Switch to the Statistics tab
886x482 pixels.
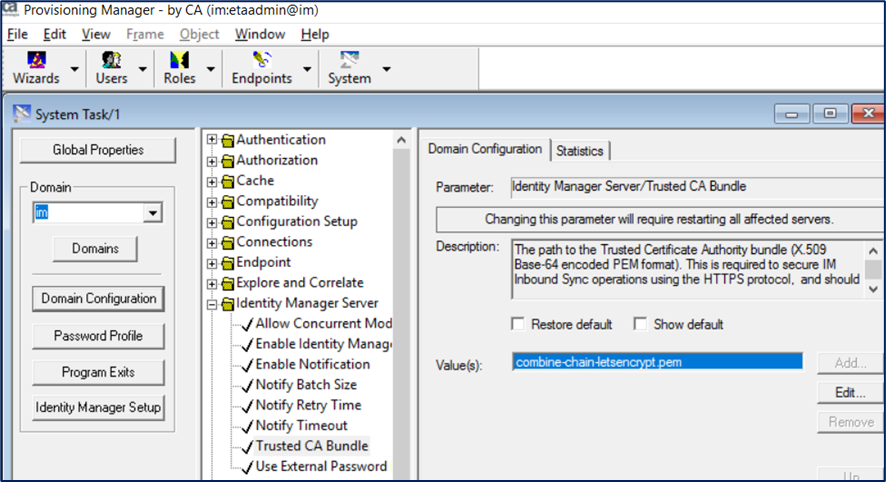coord(580,151)
